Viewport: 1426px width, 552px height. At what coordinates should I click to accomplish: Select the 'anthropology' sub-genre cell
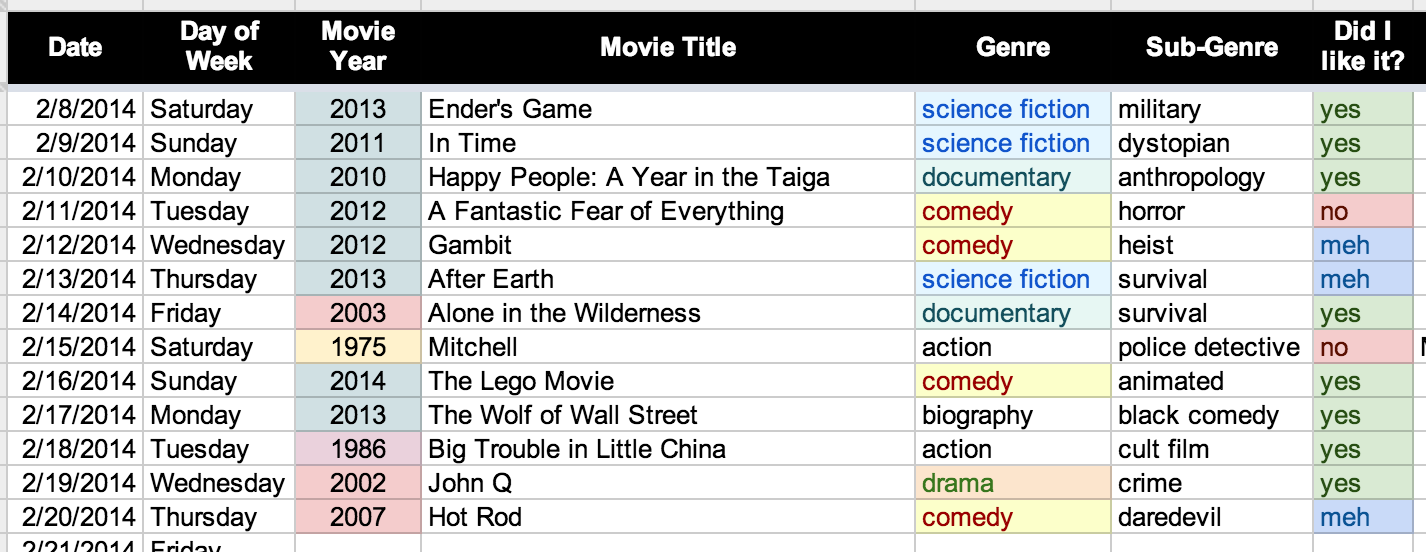coord(1210,177)
